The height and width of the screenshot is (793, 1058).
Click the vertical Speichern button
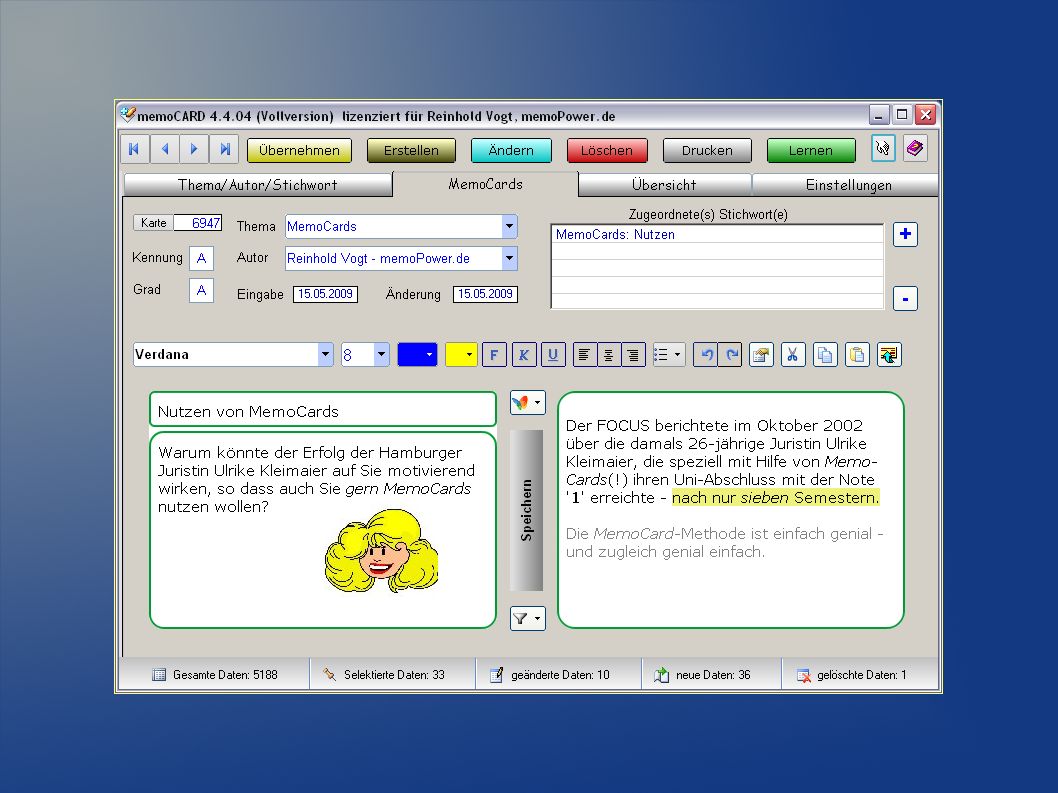tap(526, 510)
